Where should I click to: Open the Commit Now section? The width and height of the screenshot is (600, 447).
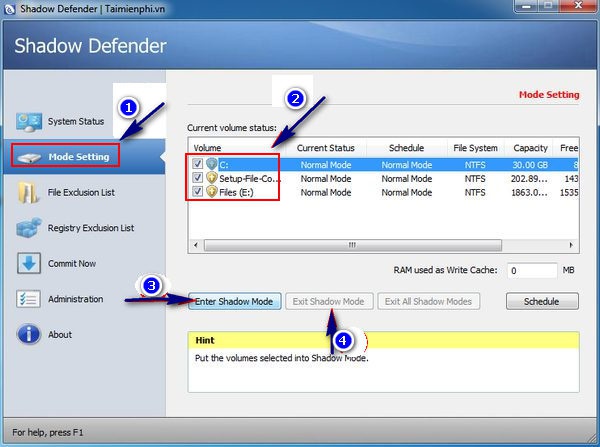tap(72, 264)
